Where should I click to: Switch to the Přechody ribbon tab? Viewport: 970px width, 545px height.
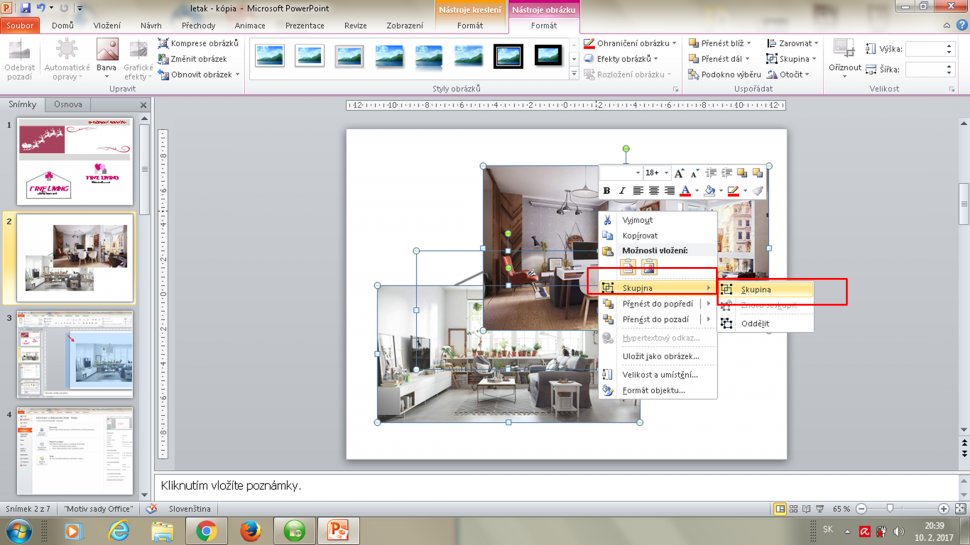click(x=199, y=25)
